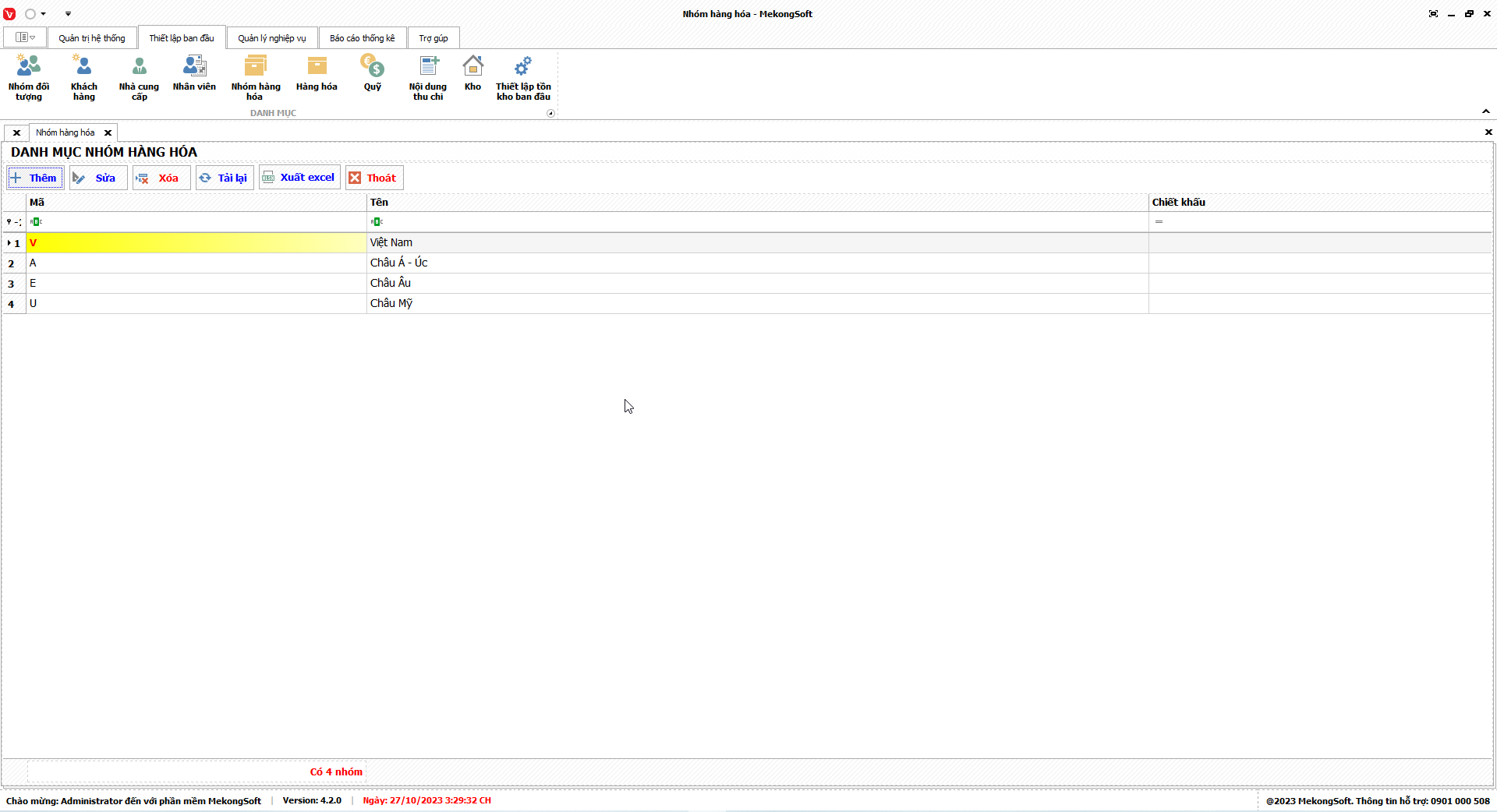Viewport: 1497px width, 812px height.
Task: Click the code cell A
Action: [196, 263]
